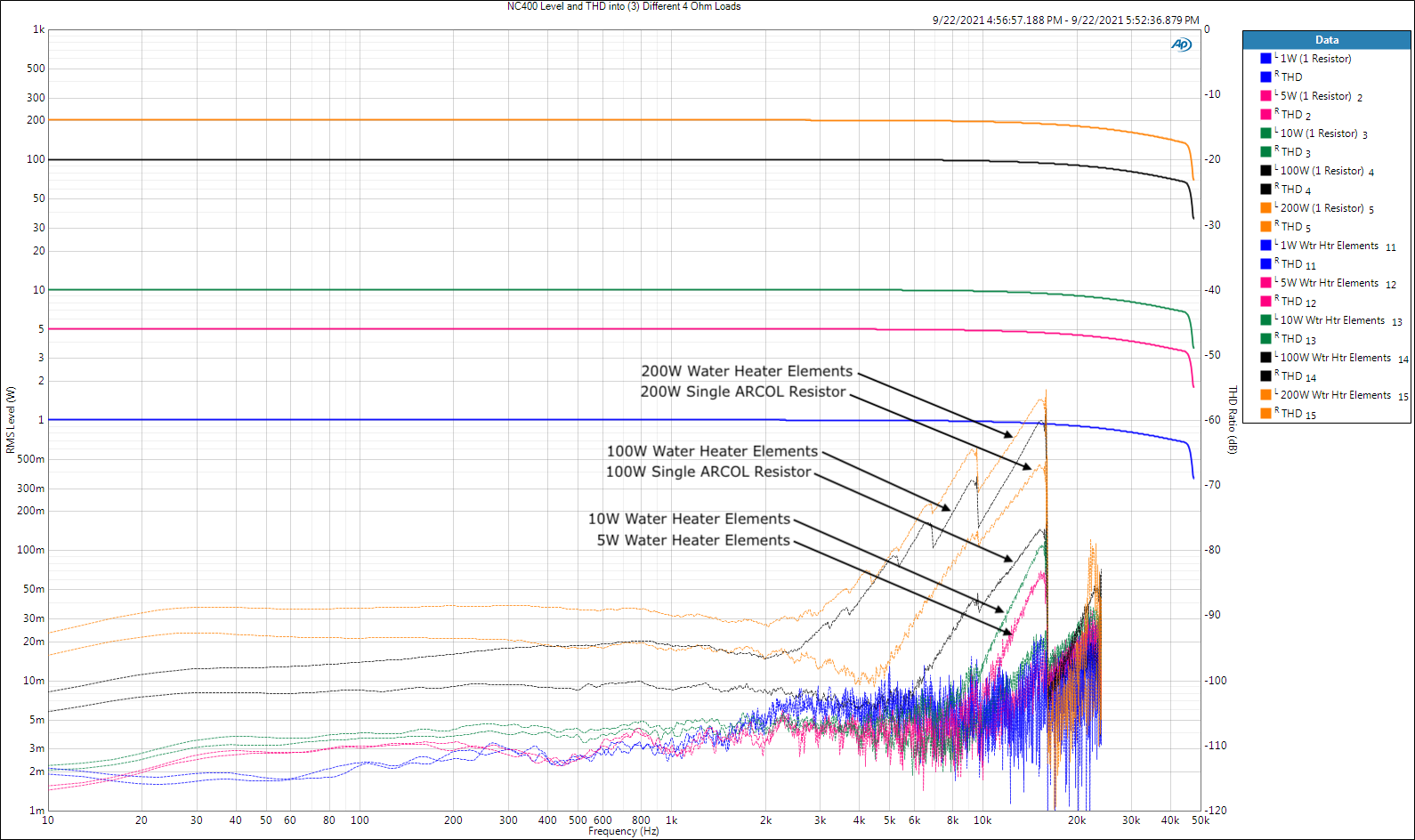The height and width of the screenshot is (840, 1415).
Task: Click the Frequency (Hz) axis label
Action: coord(624,831)
